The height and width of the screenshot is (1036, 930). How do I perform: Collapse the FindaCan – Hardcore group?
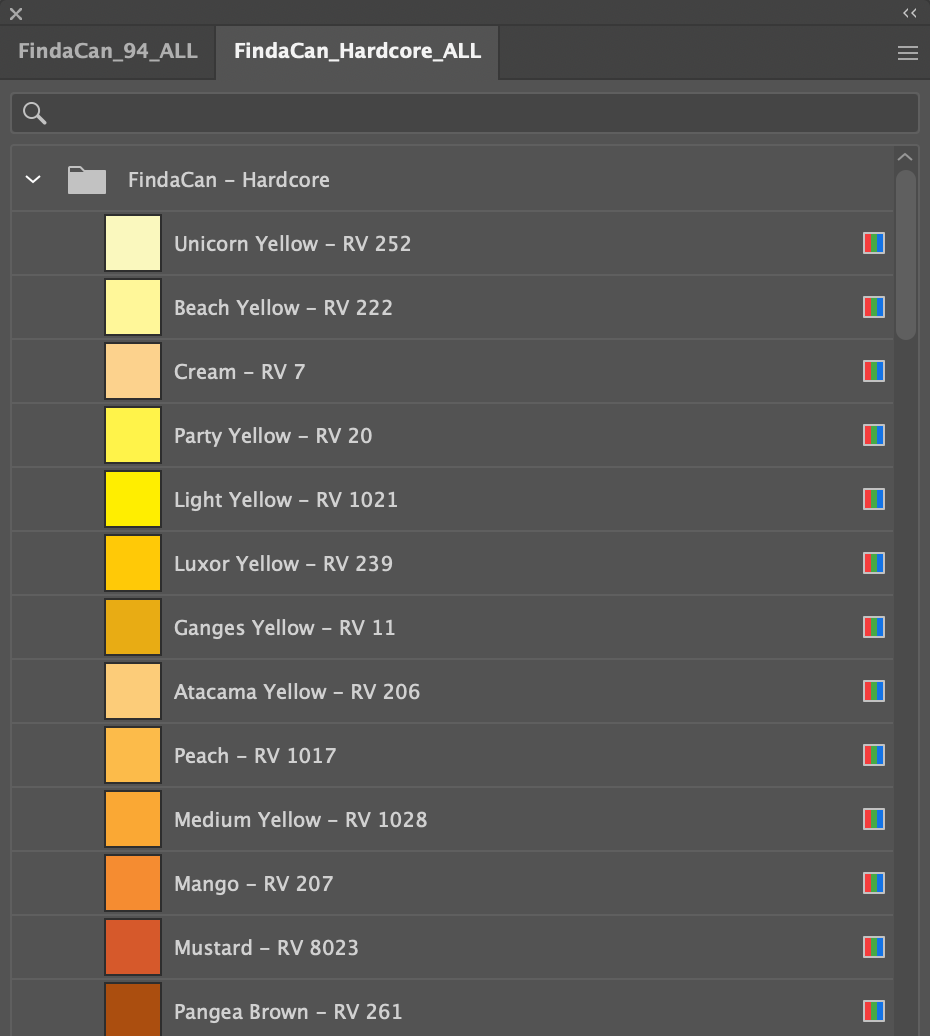click(x=33, y=179)
